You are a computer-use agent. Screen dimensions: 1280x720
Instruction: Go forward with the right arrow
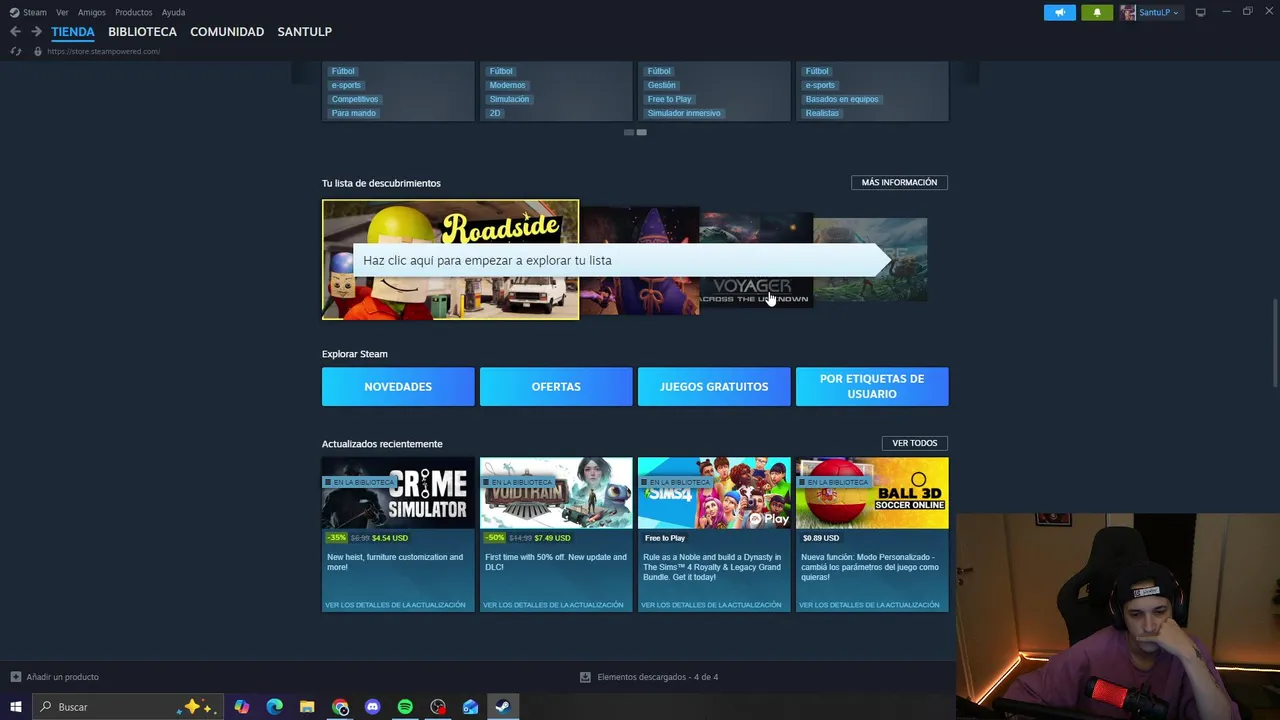tap(36, 32)
